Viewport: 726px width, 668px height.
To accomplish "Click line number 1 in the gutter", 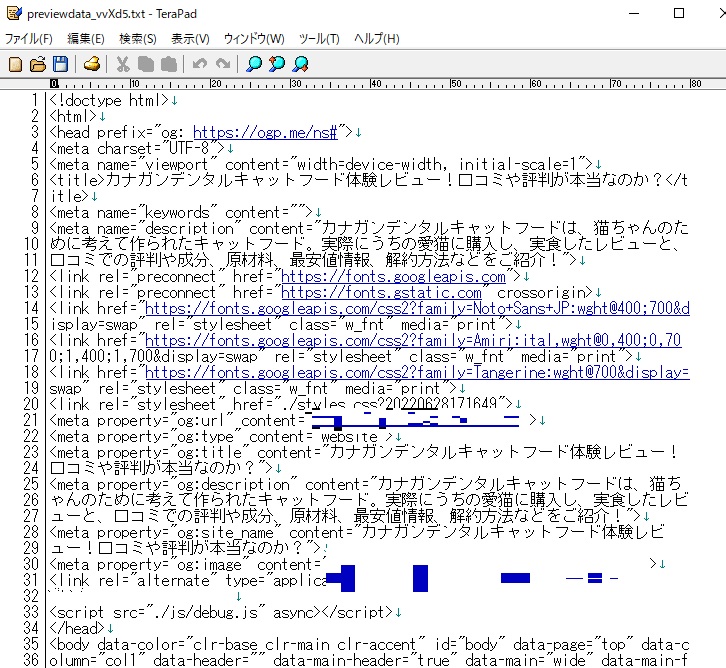I will (x=34, y=100).
